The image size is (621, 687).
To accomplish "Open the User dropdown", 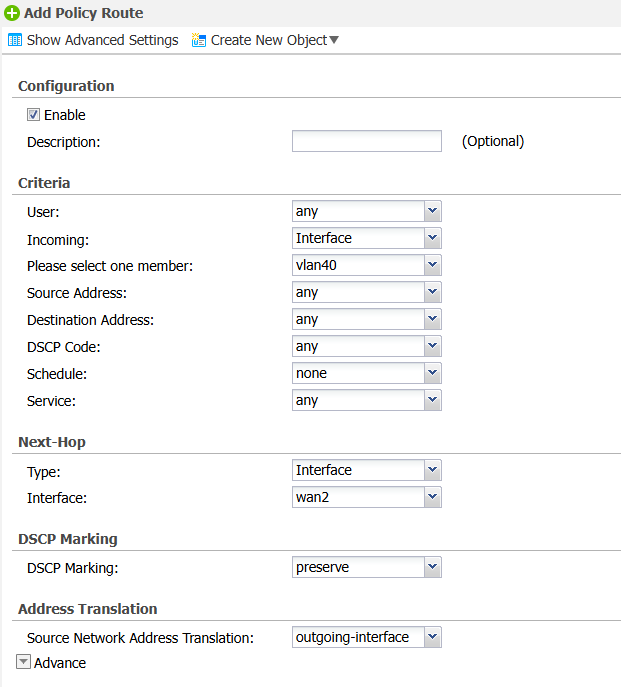I will point(367,211).
